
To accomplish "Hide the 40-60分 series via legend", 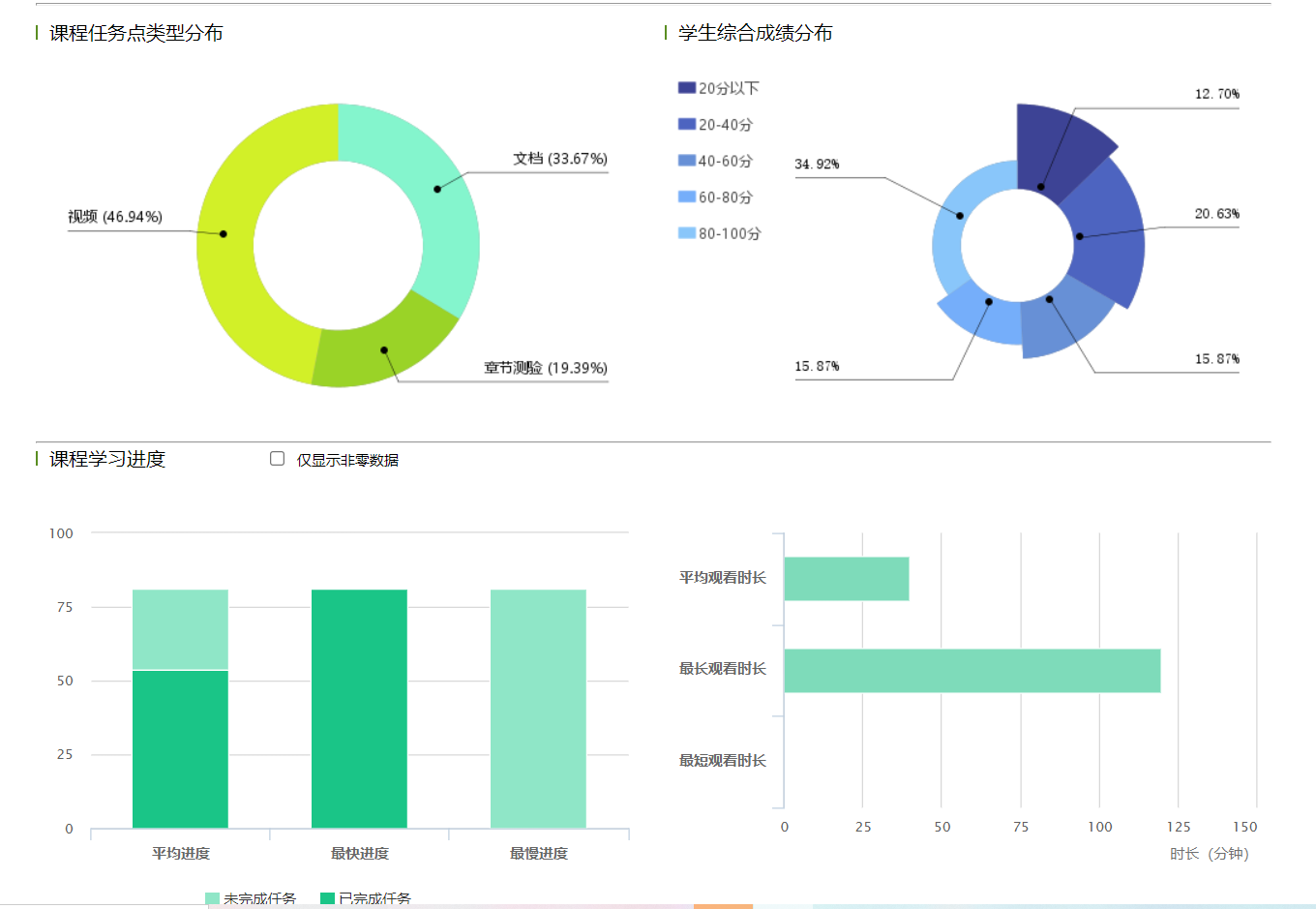I will [x=715, y=161].
